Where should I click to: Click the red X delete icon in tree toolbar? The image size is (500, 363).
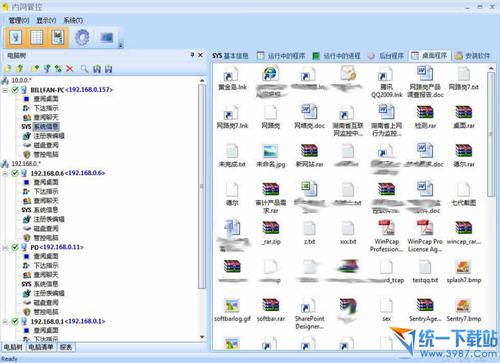tap(70, 69)
